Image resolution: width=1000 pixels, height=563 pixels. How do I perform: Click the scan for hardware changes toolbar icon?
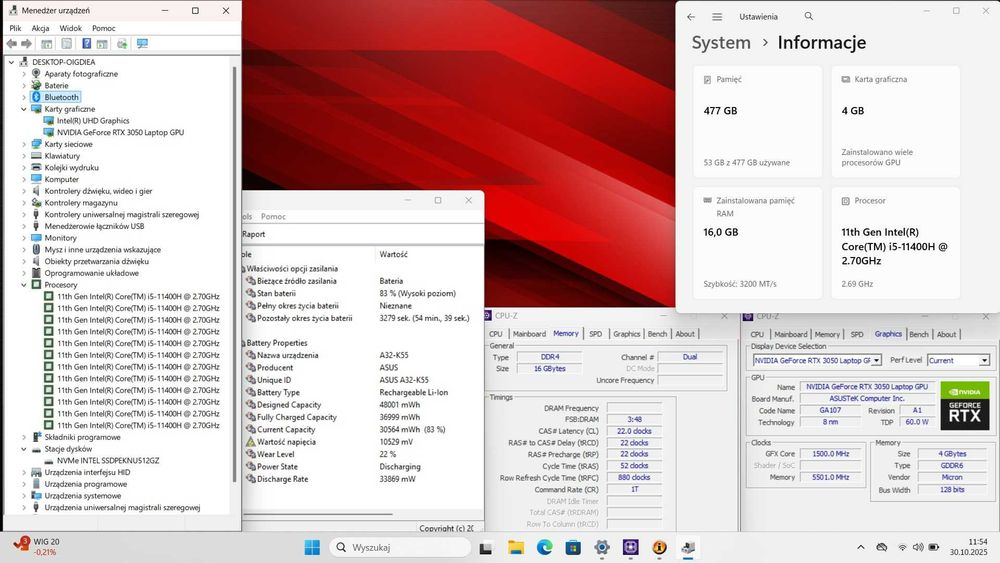(x=122, y=43)
